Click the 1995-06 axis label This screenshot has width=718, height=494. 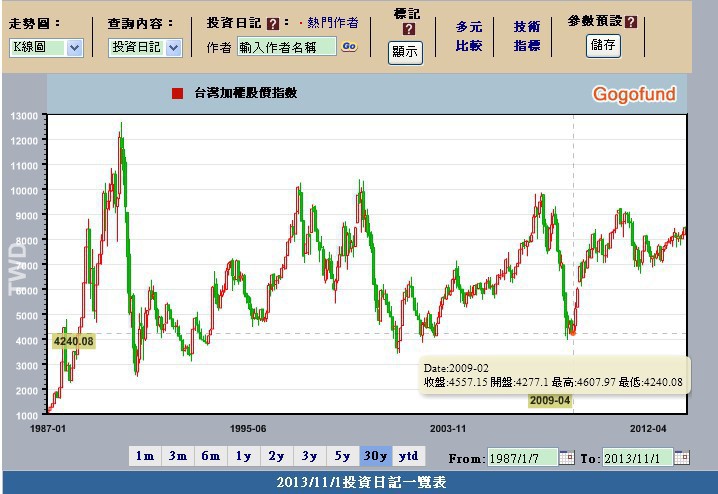[x=248, y=429]
